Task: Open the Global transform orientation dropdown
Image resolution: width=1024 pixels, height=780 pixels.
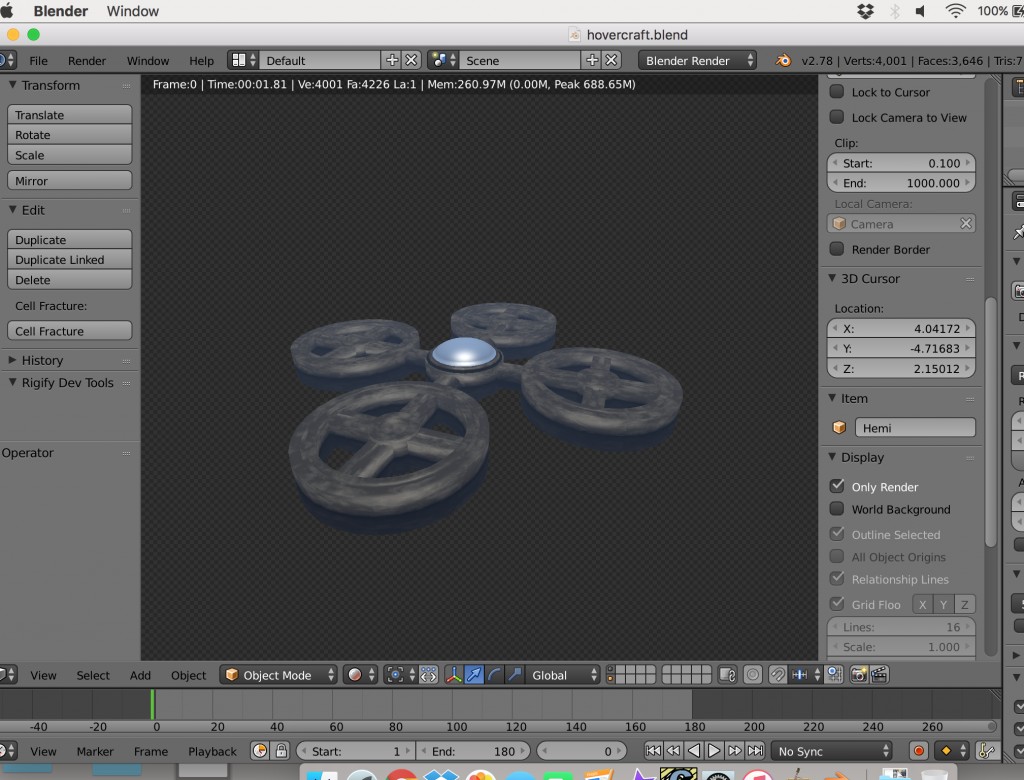Action: 560,675
